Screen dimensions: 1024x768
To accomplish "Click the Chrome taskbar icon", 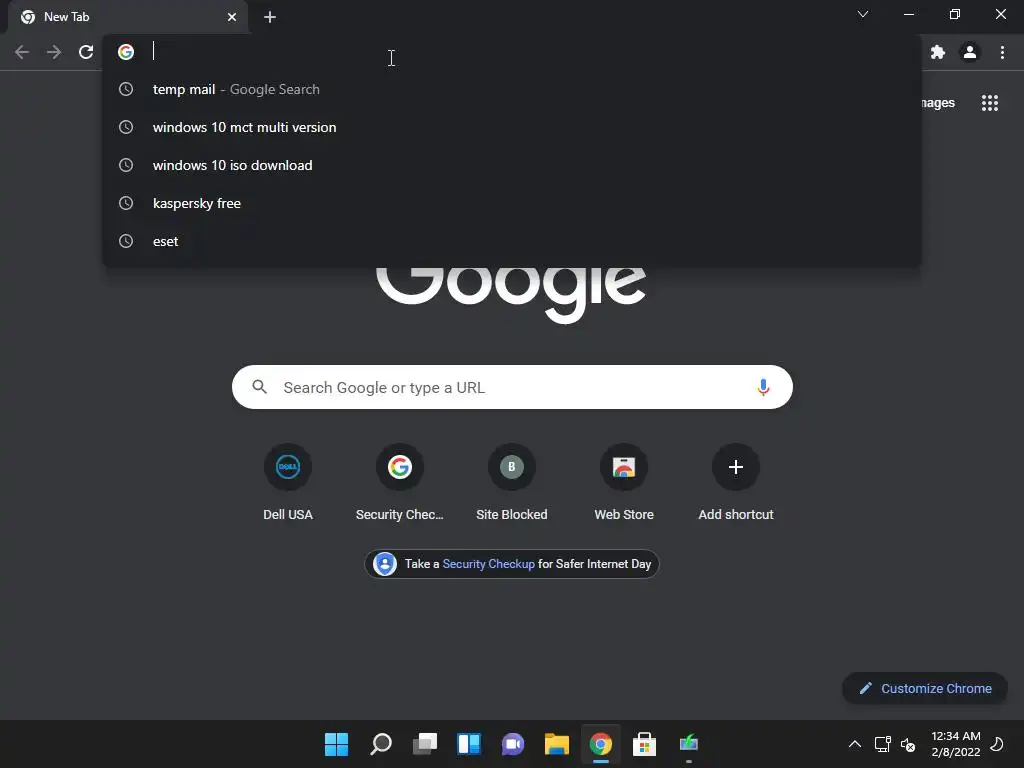I will pos(601,744).
